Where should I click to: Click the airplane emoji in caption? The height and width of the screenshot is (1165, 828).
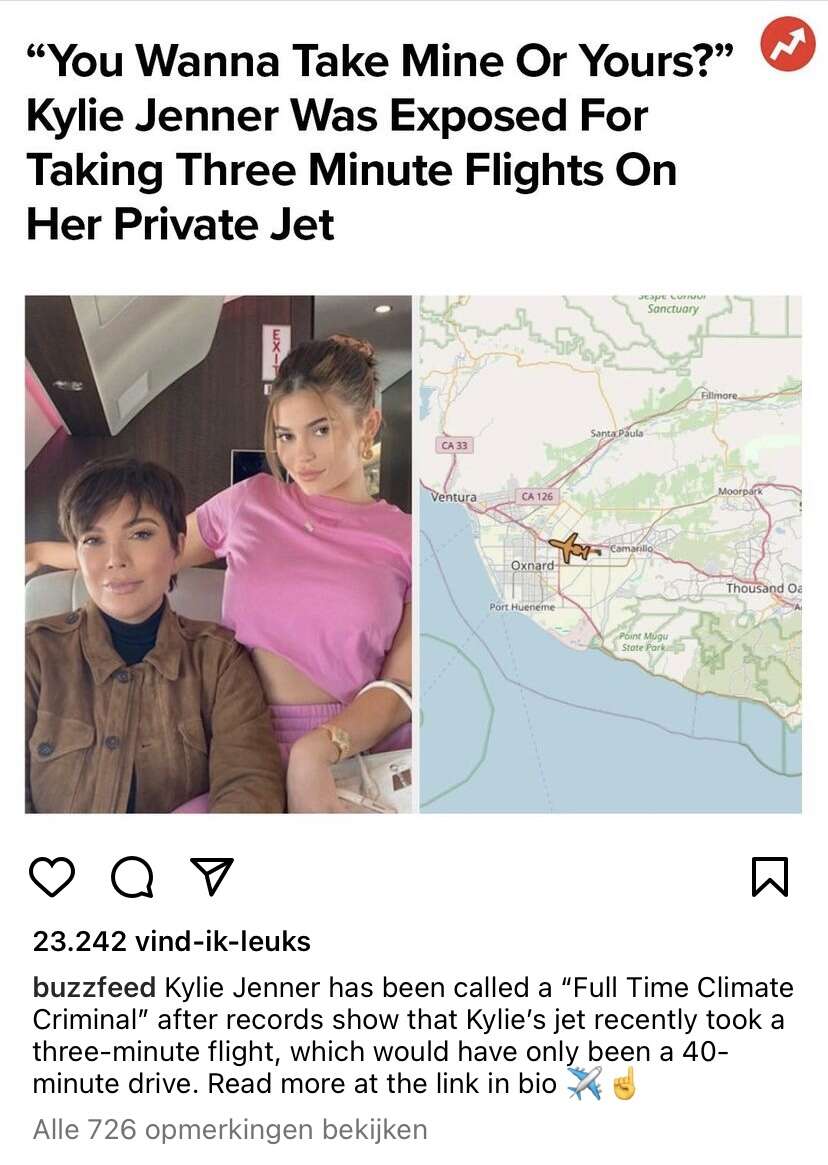585,1084
